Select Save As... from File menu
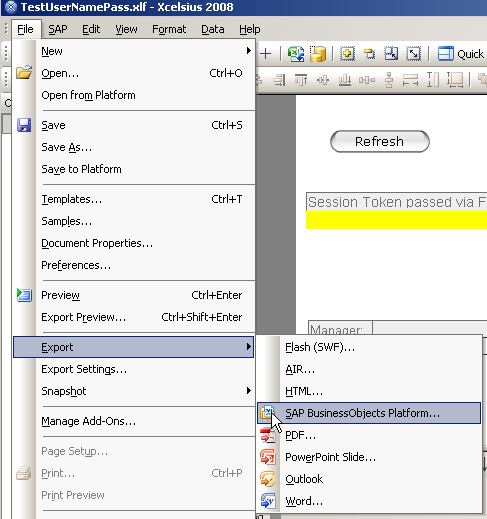Screen dimensions: 487x519 133,147
